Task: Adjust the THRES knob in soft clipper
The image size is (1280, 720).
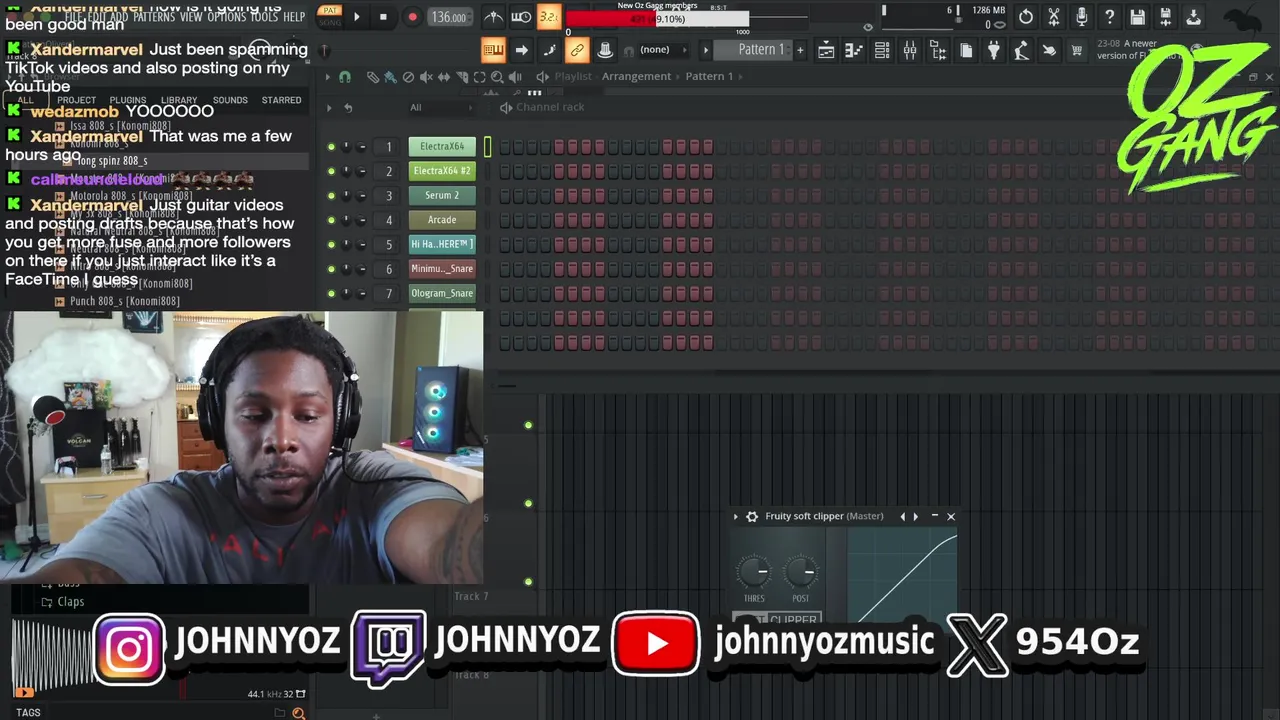Action: pos(754,572)
